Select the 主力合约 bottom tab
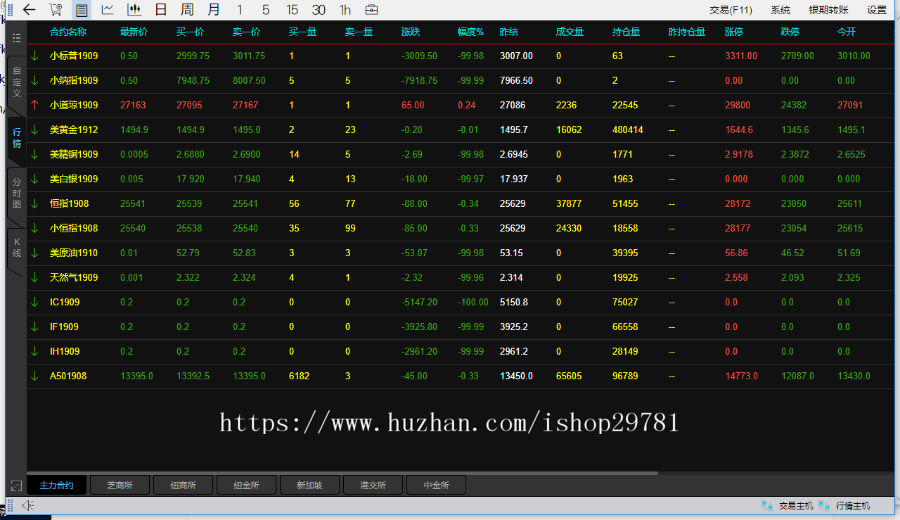 point(57,485)
